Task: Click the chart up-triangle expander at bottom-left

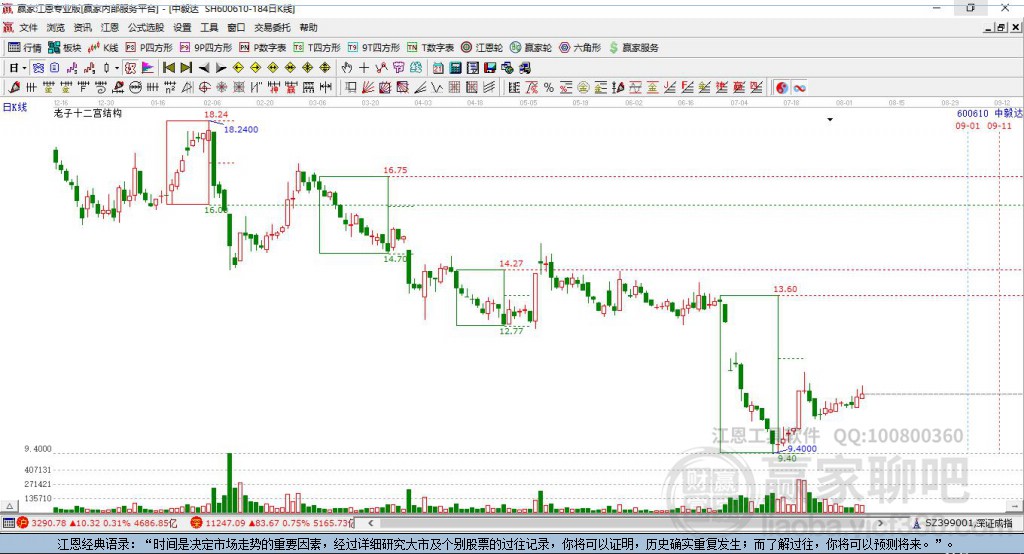Action: (10, 506)
